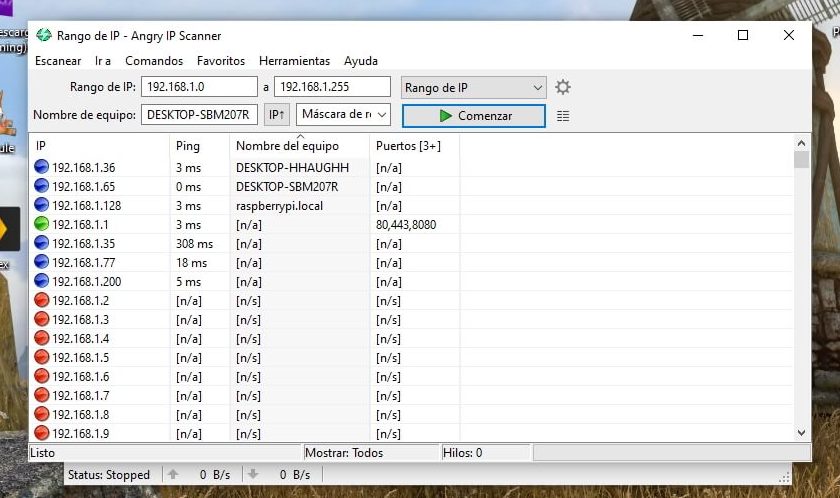Click blue status icon for 192.168.1.200

click(41, 281)
